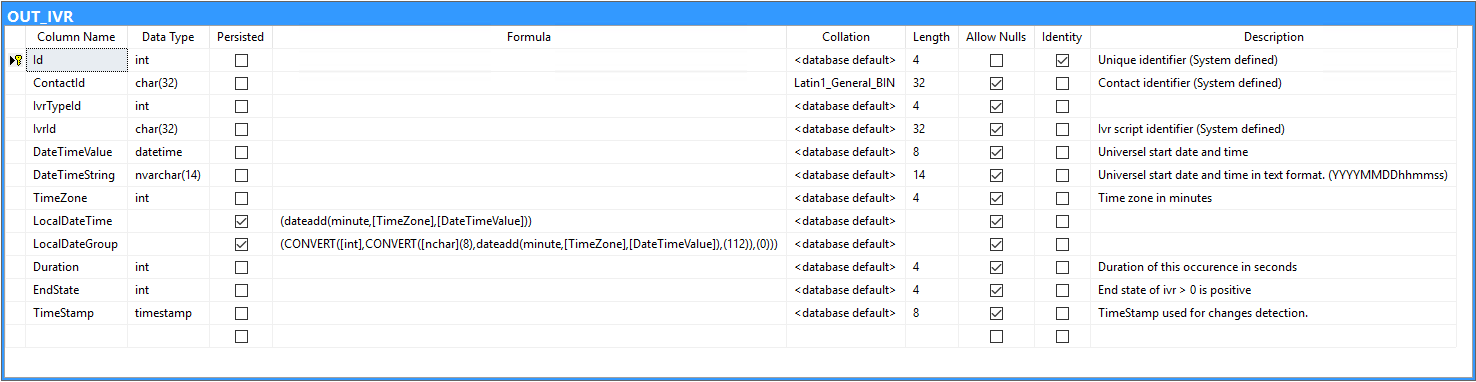Check Persisted in the empty new row

coord(241,336)
